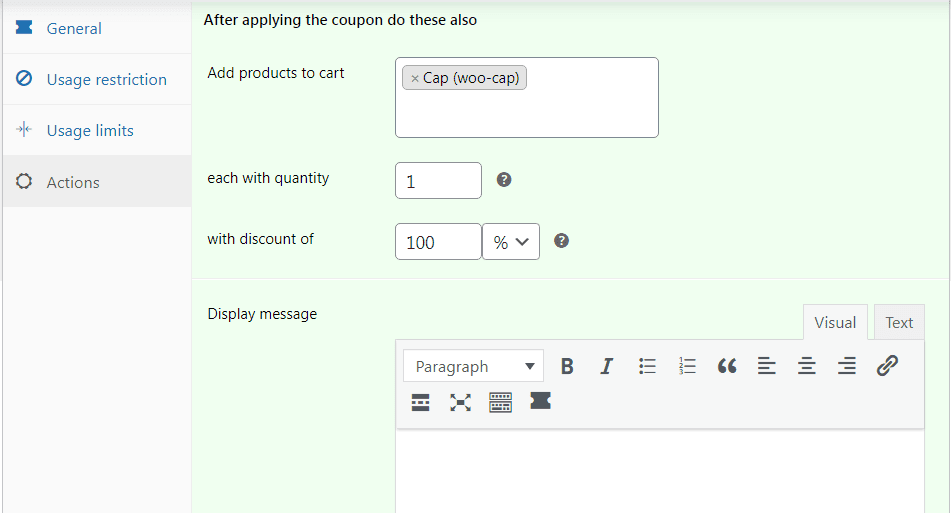Select the Actions tab
The image size is (951, 513).
click(x=97, y=181)
